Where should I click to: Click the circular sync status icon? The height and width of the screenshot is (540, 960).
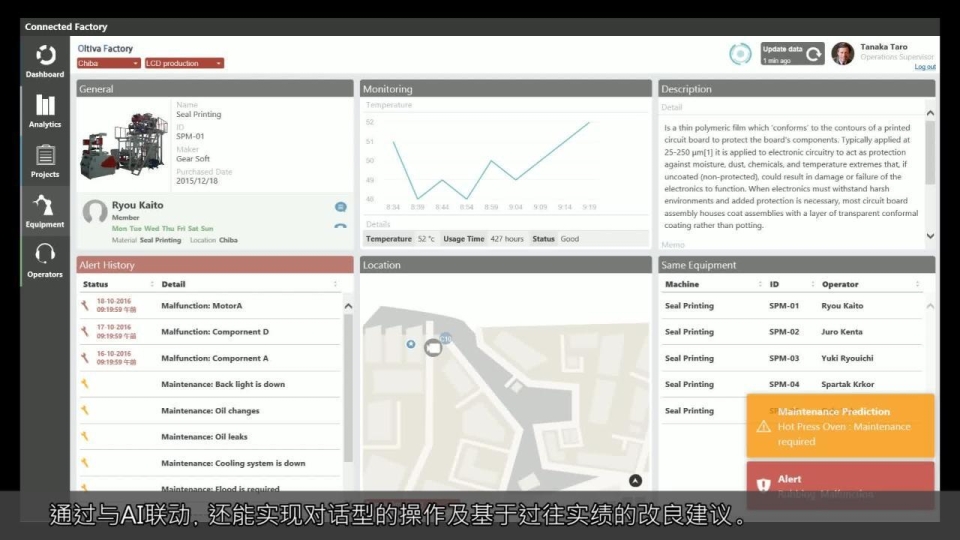coord(740,54)
